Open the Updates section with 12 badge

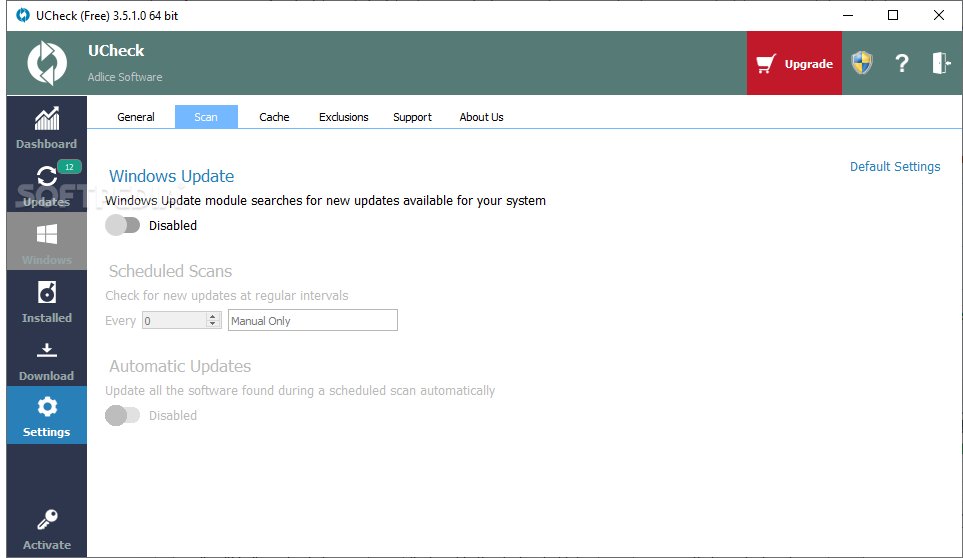(47, 184)
